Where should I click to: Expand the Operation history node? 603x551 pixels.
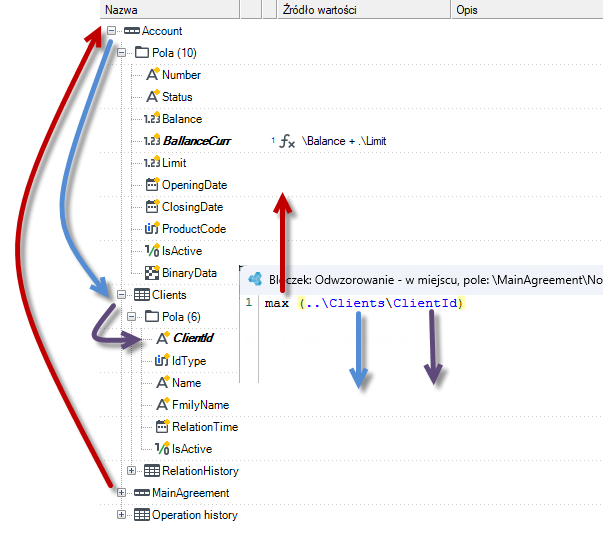121,514
